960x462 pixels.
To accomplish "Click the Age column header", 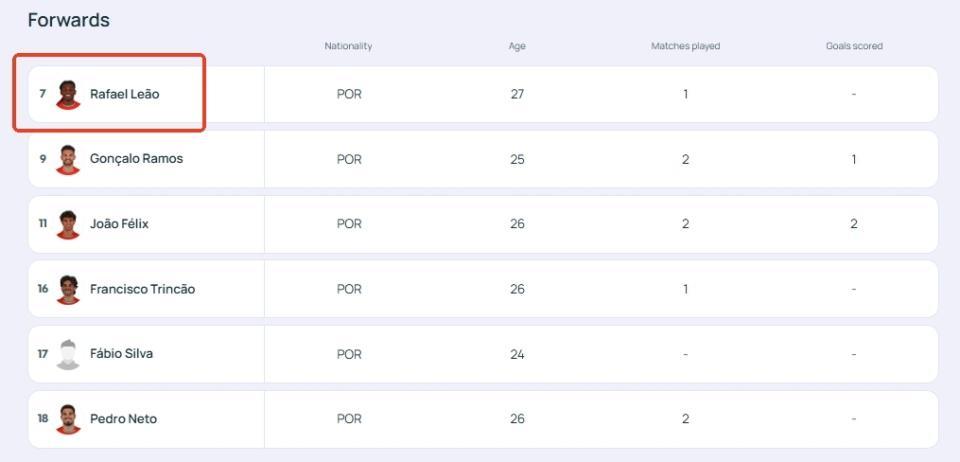I will click(517, 46).
